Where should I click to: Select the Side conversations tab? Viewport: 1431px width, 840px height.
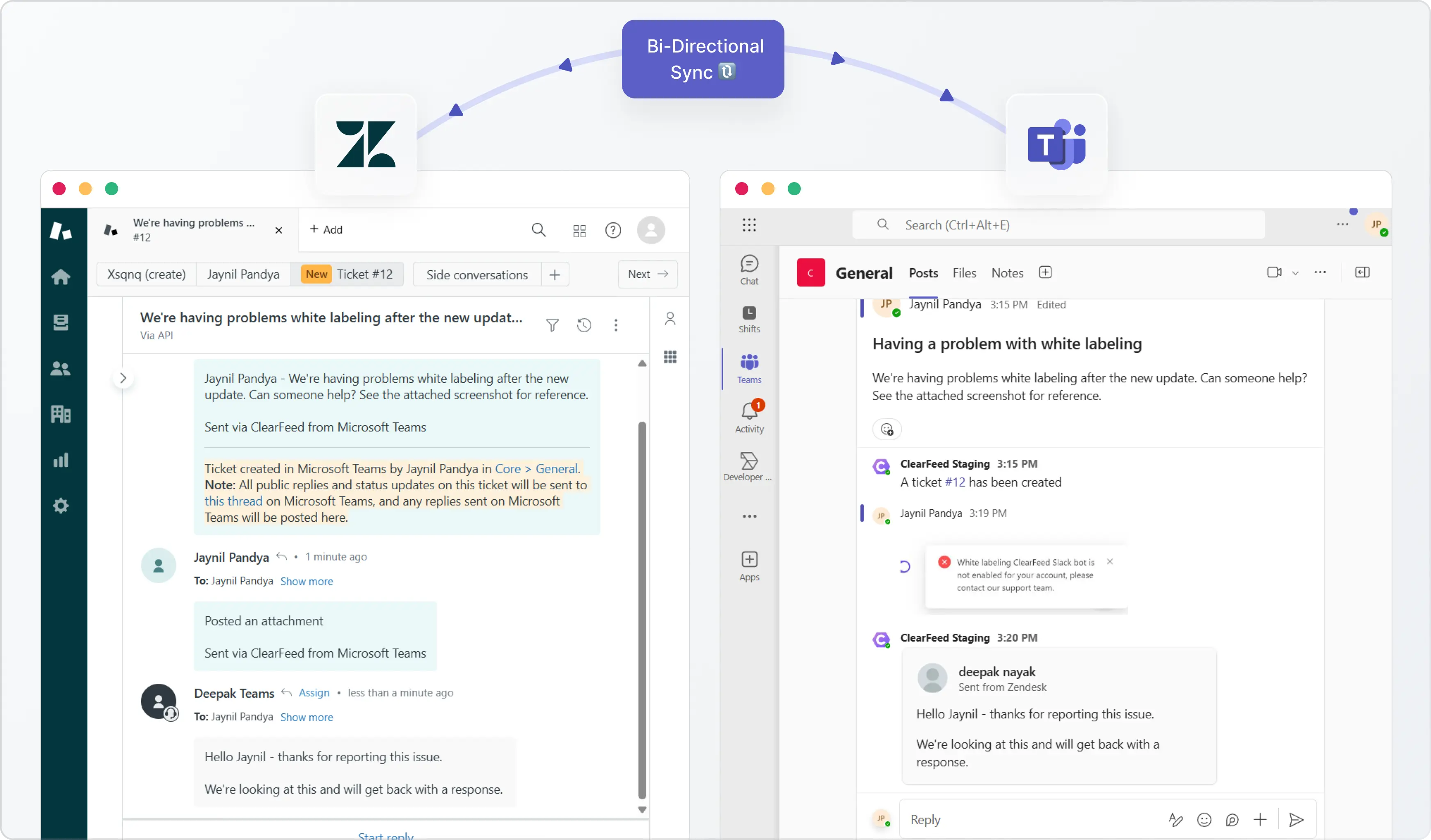(476, 275)
